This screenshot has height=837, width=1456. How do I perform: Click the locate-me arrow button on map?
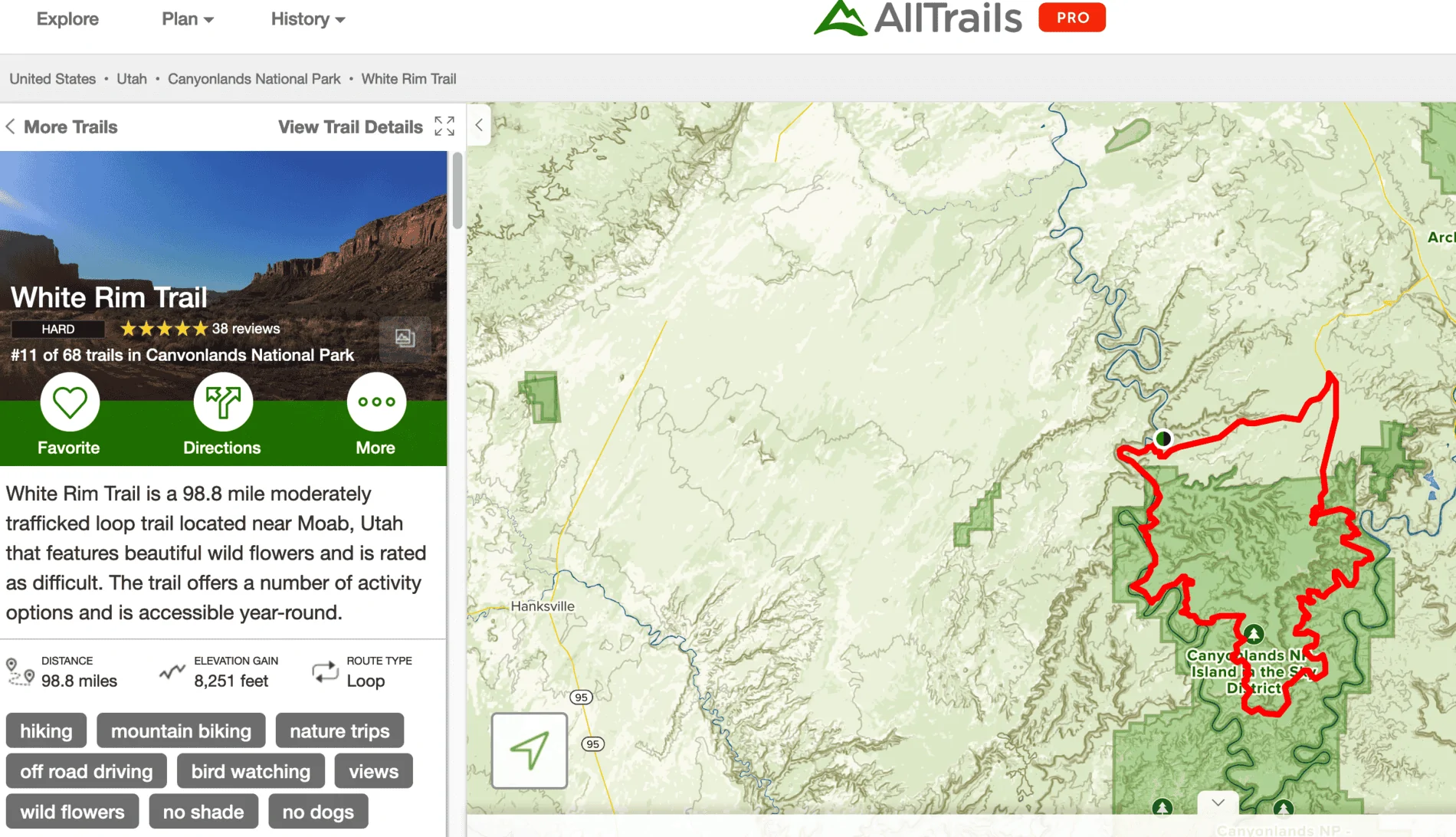click(x=530, y=750)
